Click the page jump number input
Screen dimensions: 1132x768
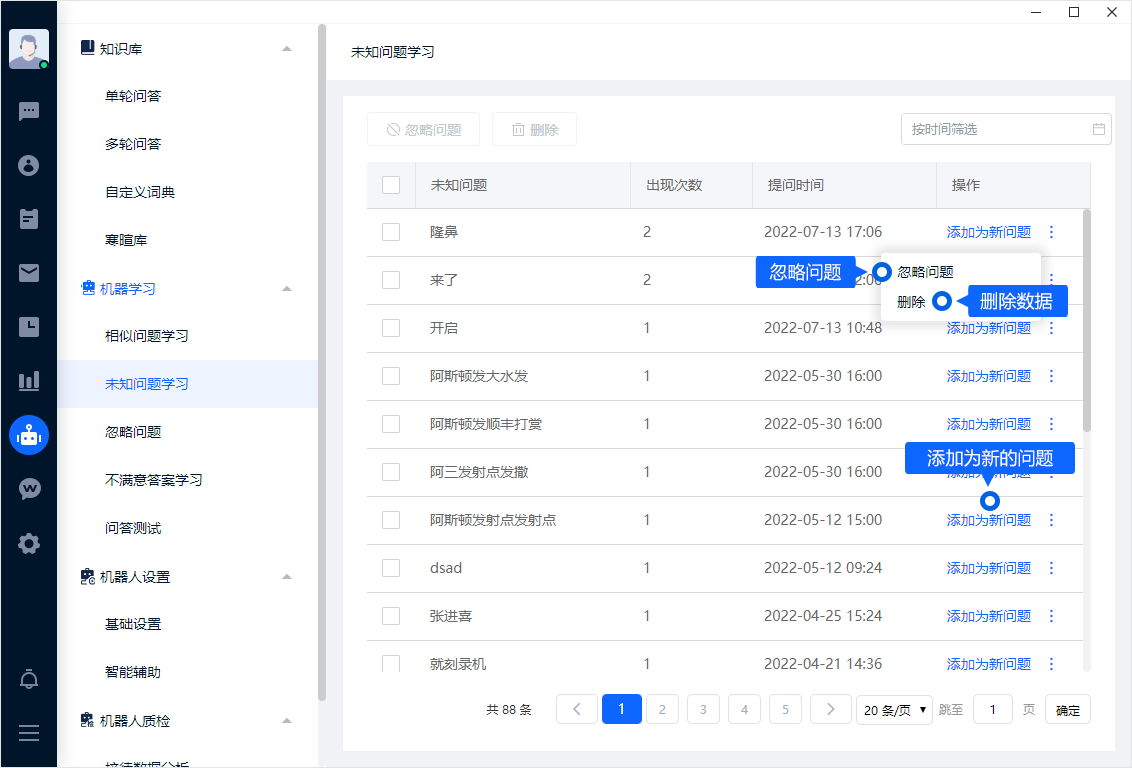pos(993,710)
